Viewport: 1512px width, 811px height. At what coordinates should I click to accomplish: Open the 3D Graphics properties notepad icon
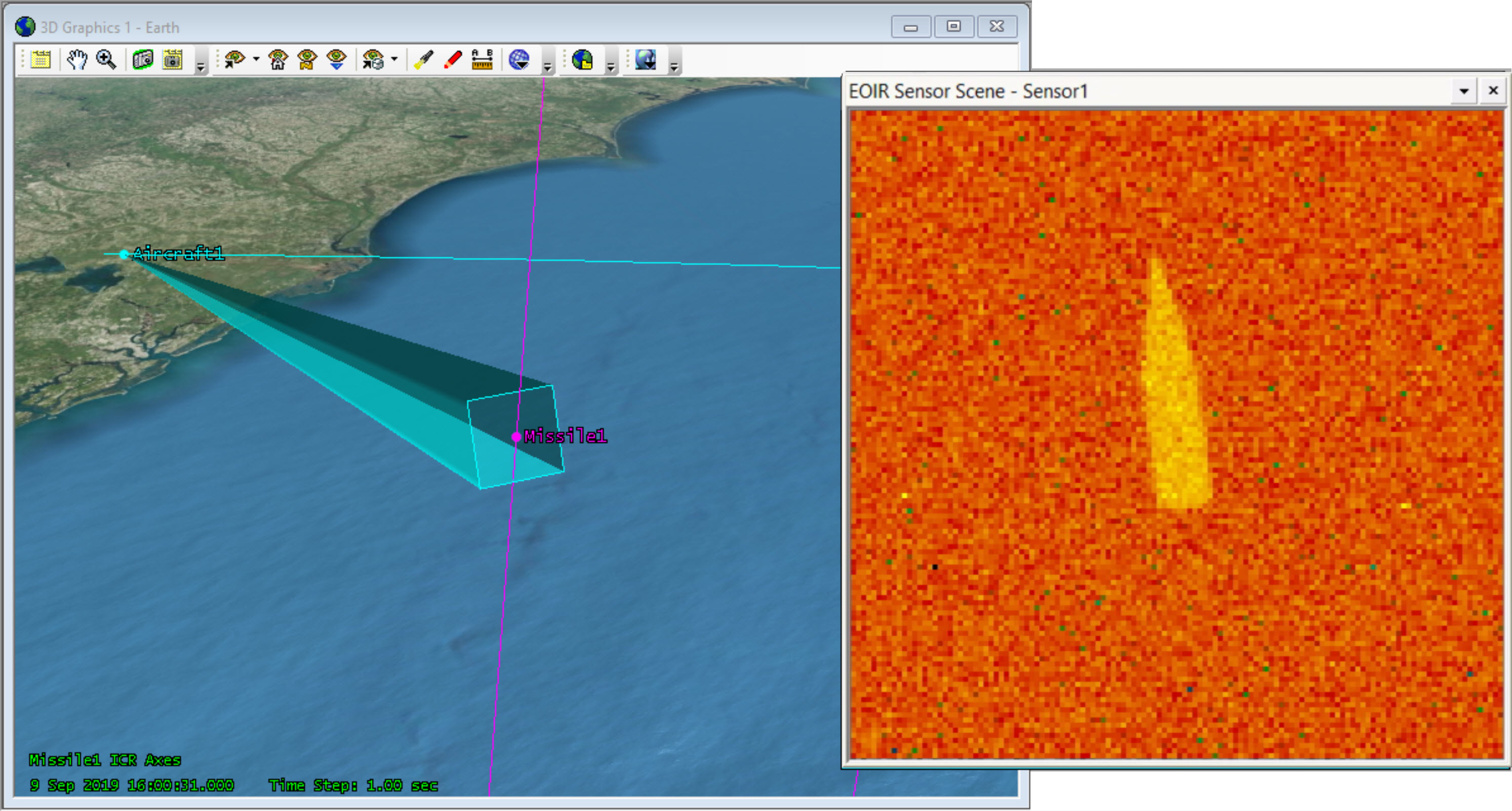tap(41, 59)
